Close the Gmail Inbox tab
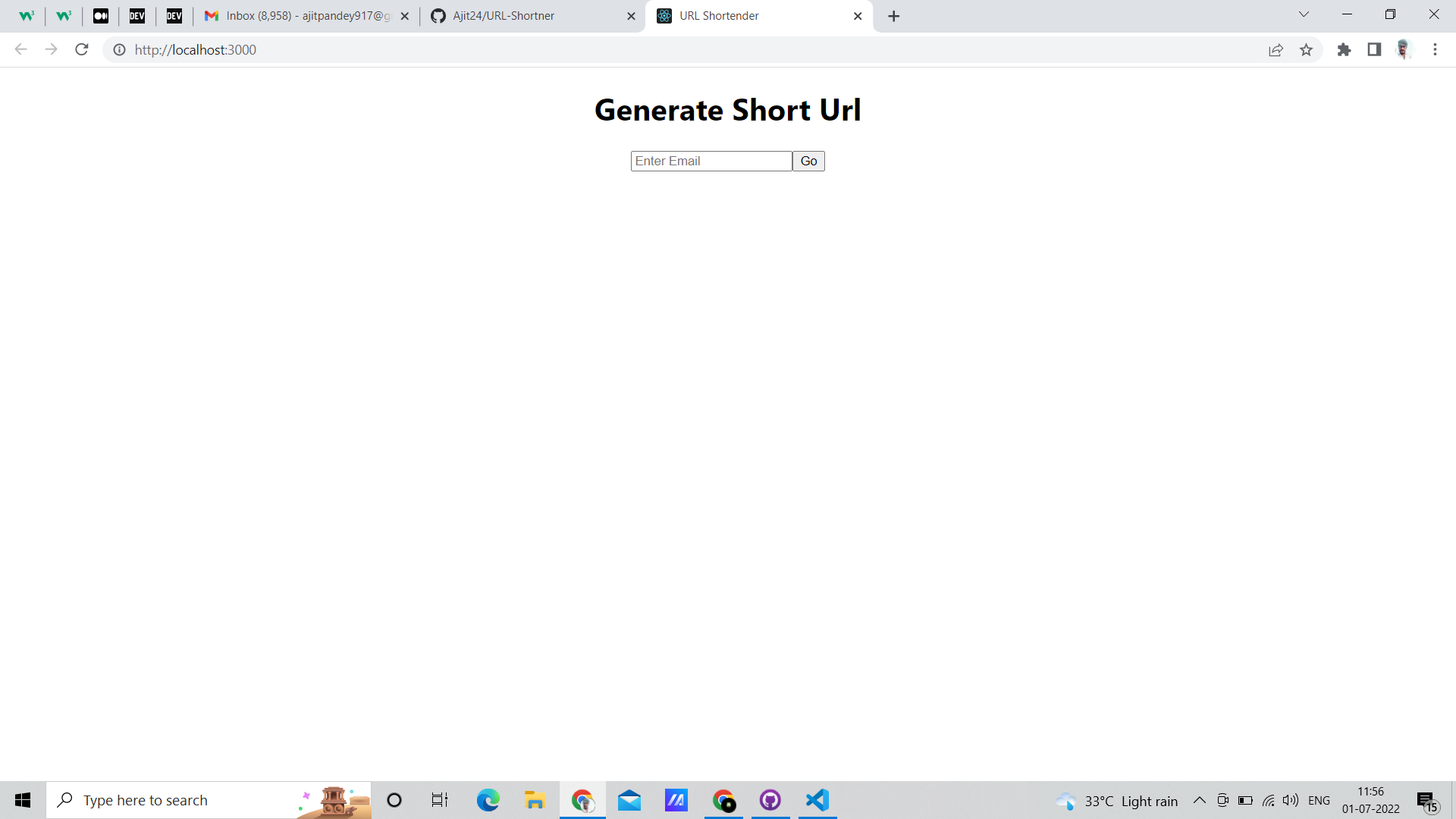The height and width of the screenshot is (819, 1456). (x=404, y=16)
